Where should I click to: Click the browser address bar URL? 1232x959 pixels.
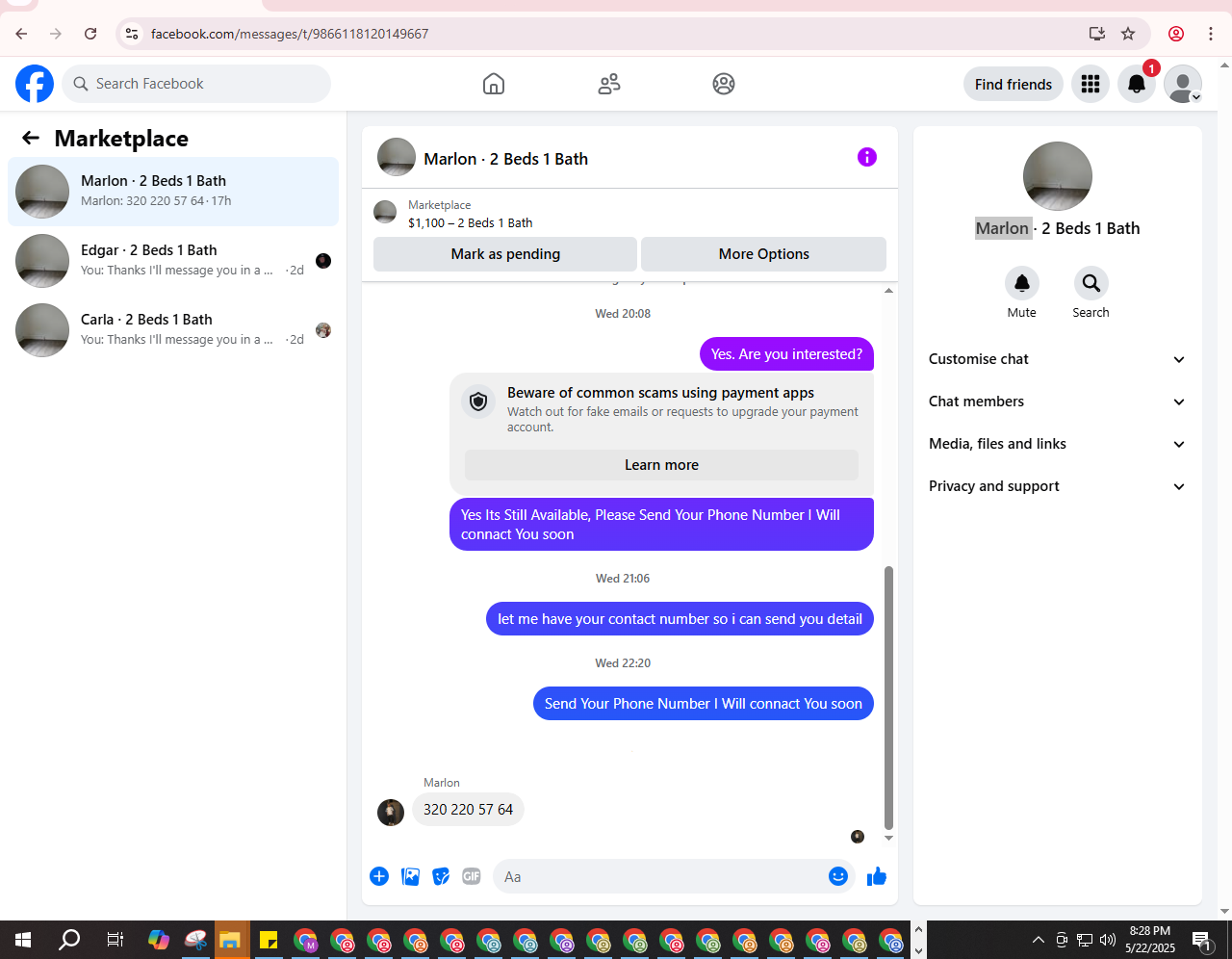pyautogui.click(x=290, y=34)
